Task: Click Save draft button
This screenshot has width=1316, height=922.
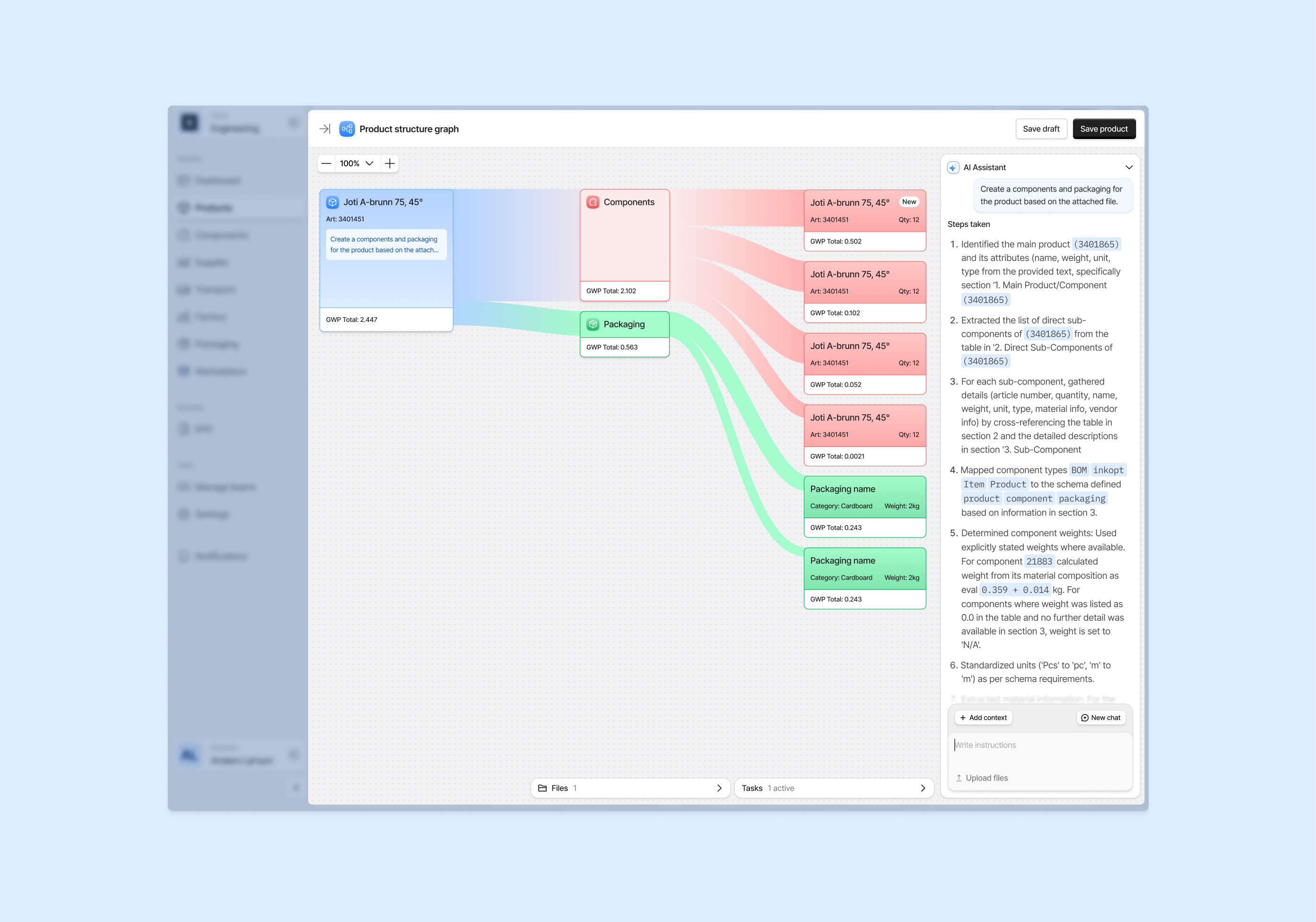Action: click(1041, 129)
